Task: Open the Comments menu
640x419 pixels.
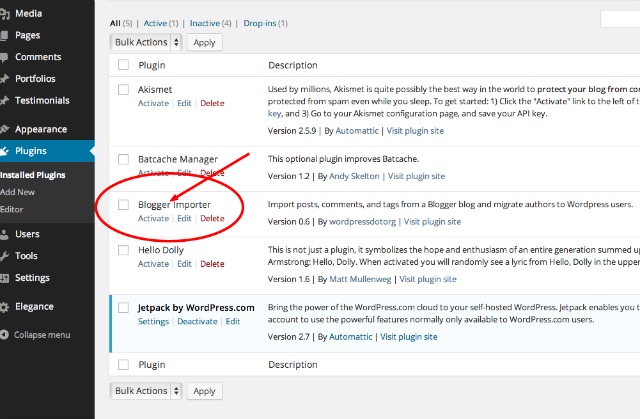Action: (x=38, y=57)
